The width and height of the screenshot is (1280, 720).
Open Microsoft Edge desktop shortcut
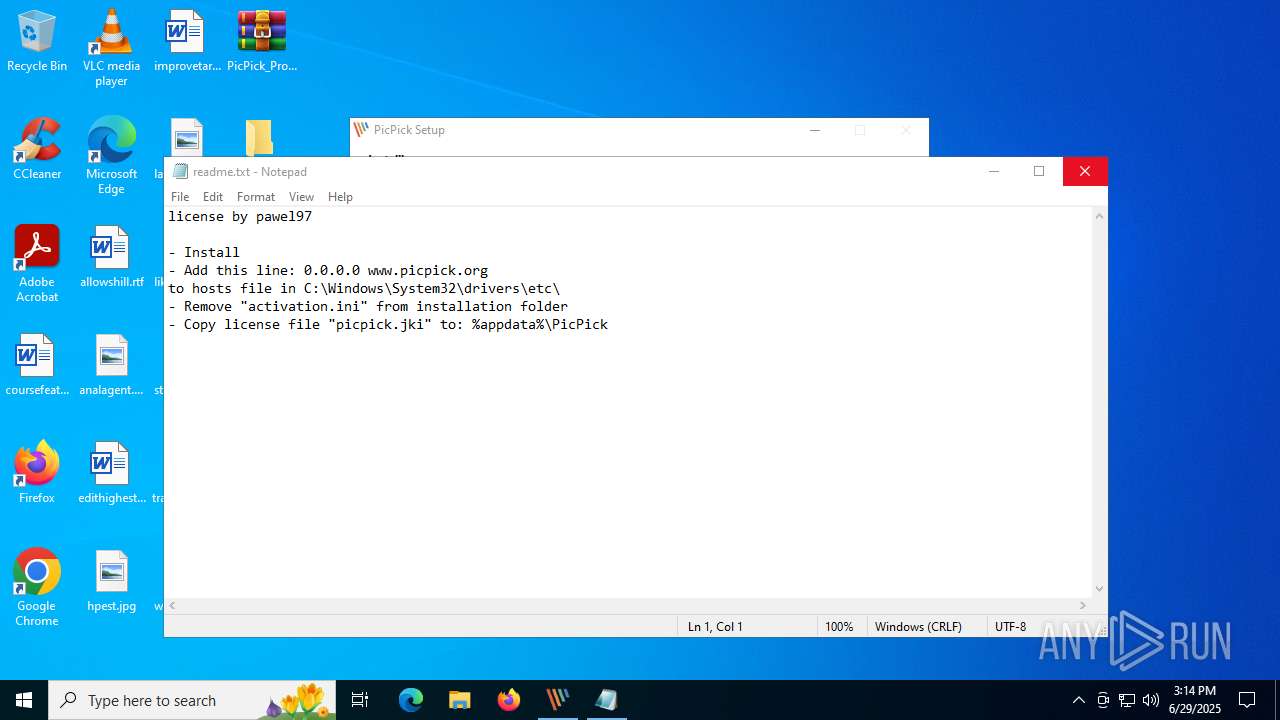click(x=111, y=155)
